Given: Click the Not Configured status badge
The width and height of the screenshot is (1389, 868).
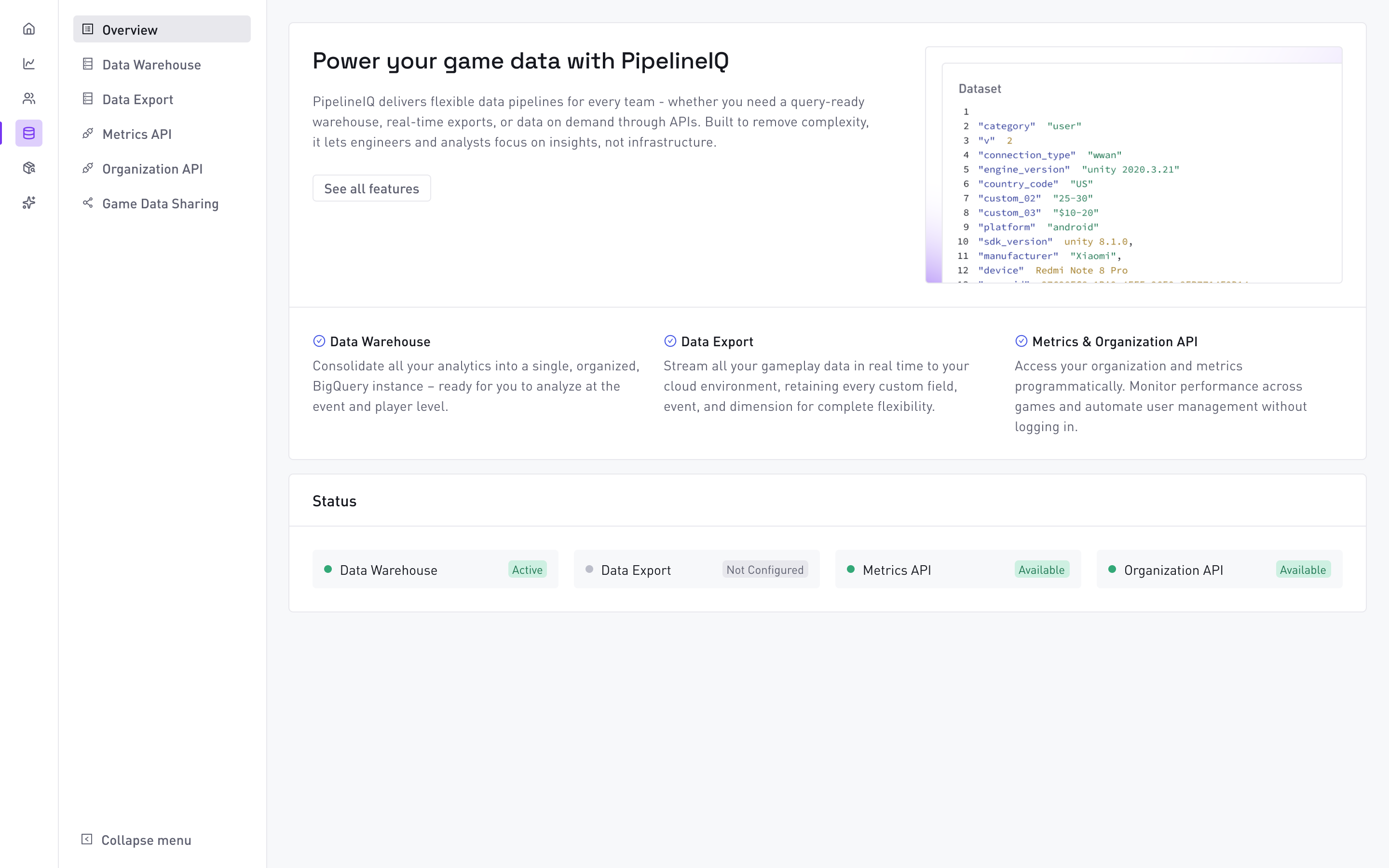Looking at the screenshot, I should tap(765, 570).
